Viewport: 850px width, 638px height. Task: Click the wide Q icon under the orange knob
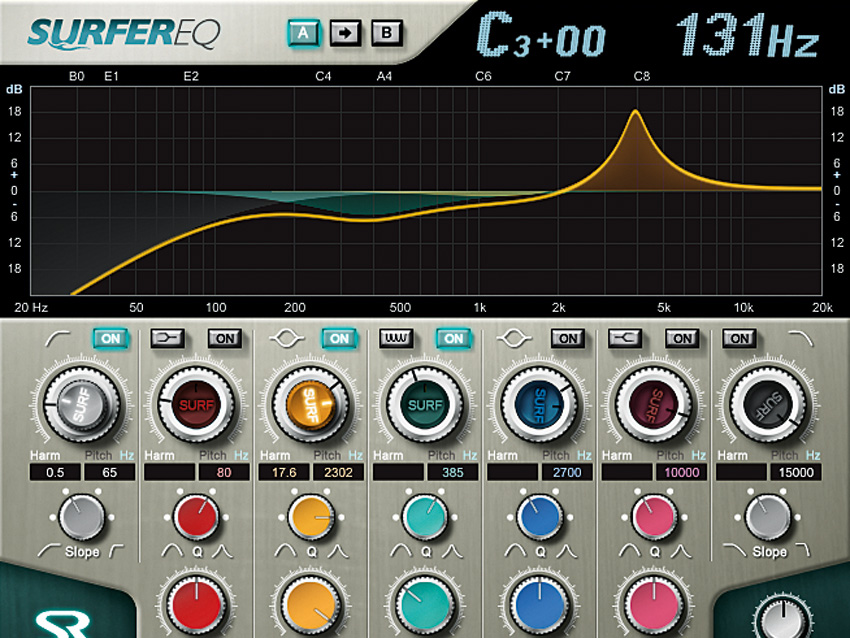tap(286, 551)
